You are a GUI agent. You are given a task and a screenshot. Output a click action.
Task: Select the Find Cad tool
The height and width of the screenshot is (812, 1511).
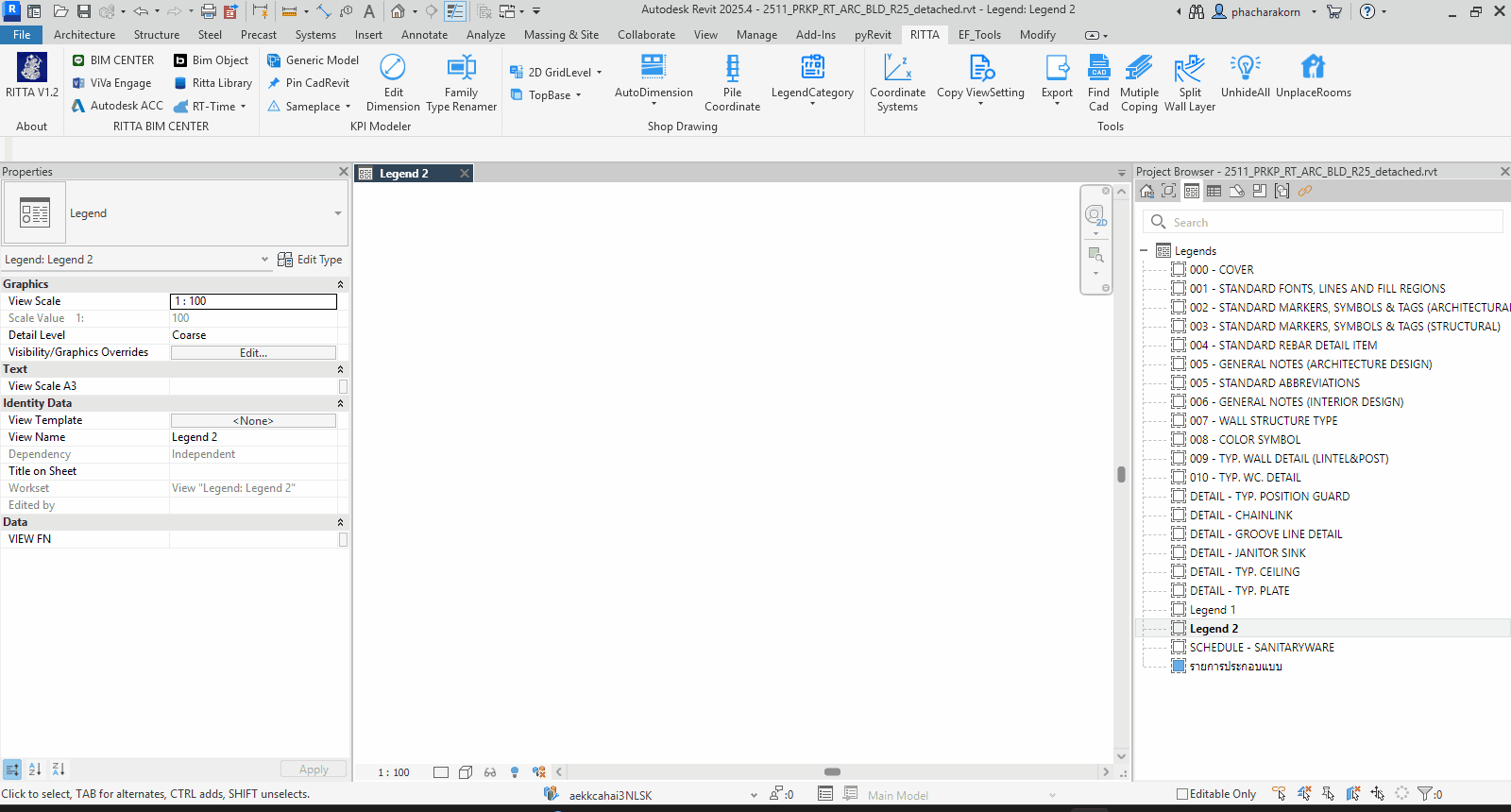tap(1098, 67)
